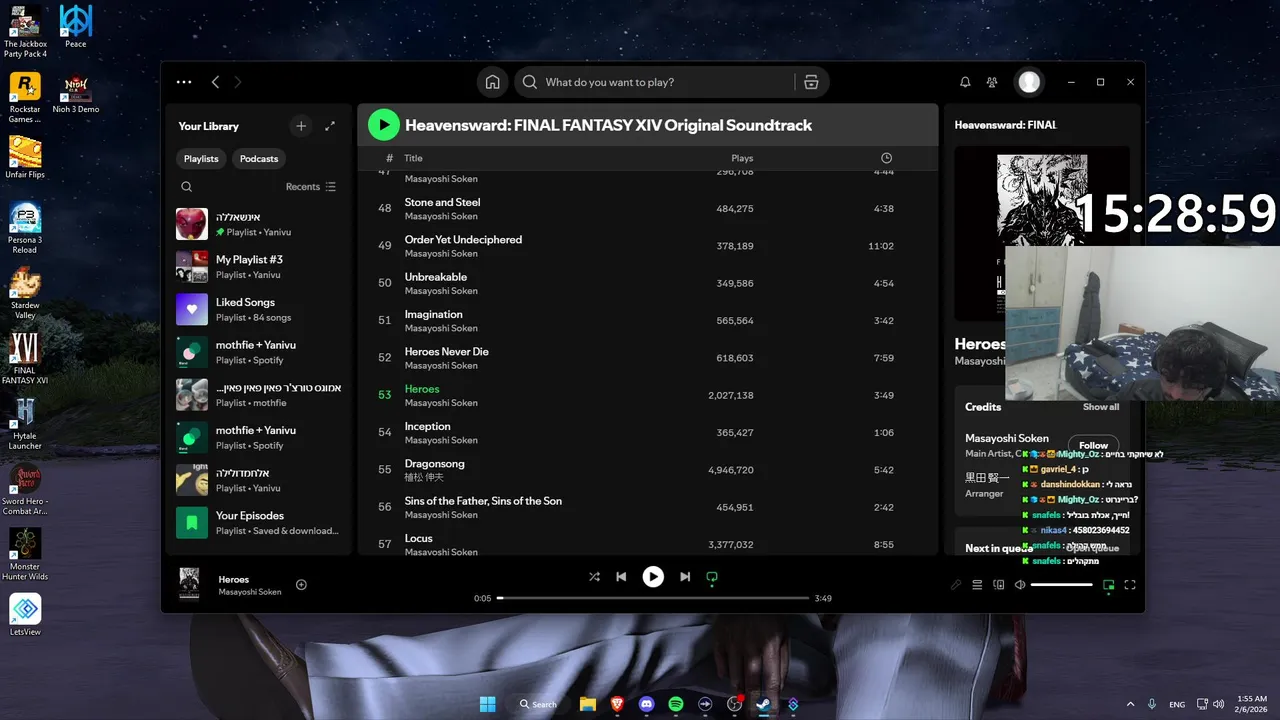Toggle the green mini player icon
This screenshot has width=1280, height=720.
pos(1108,585)
